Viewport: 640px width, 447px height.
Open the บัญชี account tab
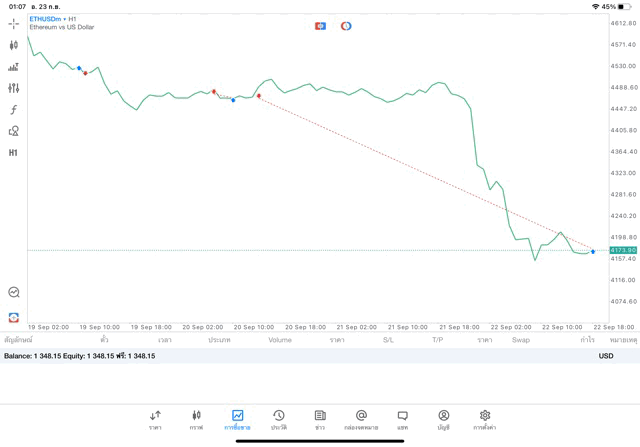[x=443, y=420]
